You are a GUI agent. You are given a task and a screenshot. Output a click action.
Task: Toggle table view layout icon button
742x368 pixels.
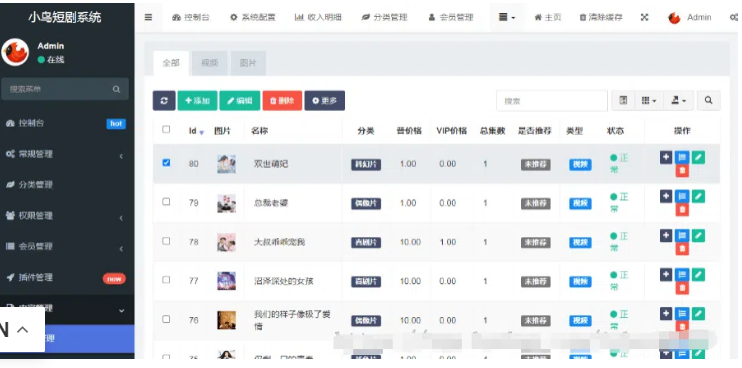pos(623,101)
